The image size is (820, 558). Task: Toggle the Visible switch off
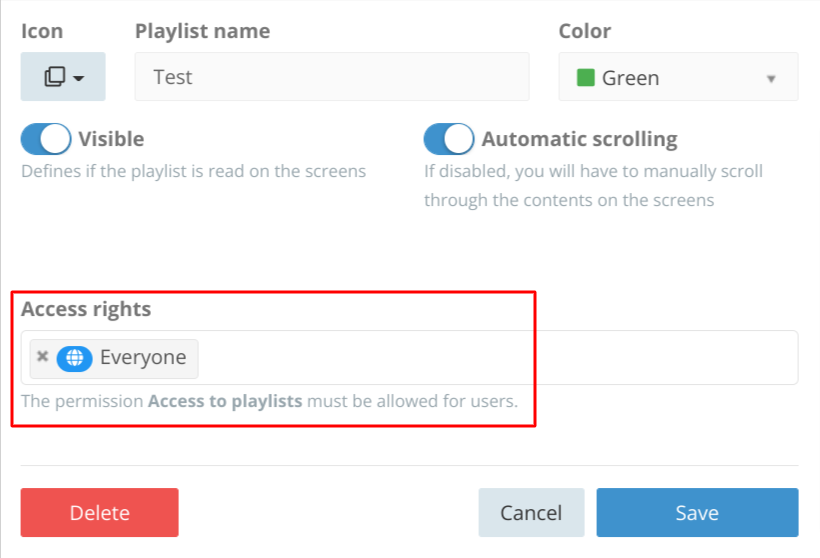pyautogui.click(x=46, y=139)
